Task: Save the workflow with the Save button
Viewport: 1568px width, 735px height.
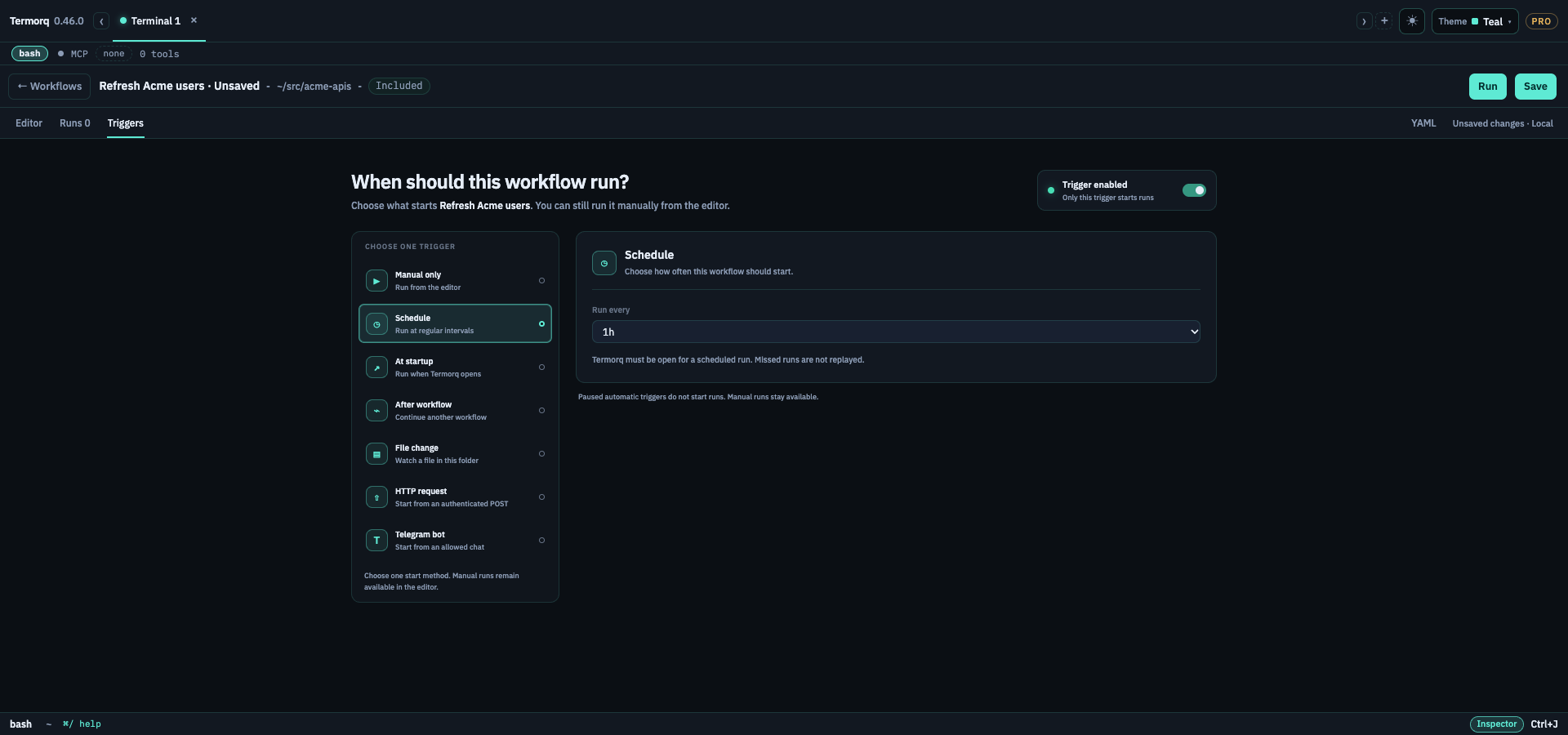Action: [x=1535, y=87]
